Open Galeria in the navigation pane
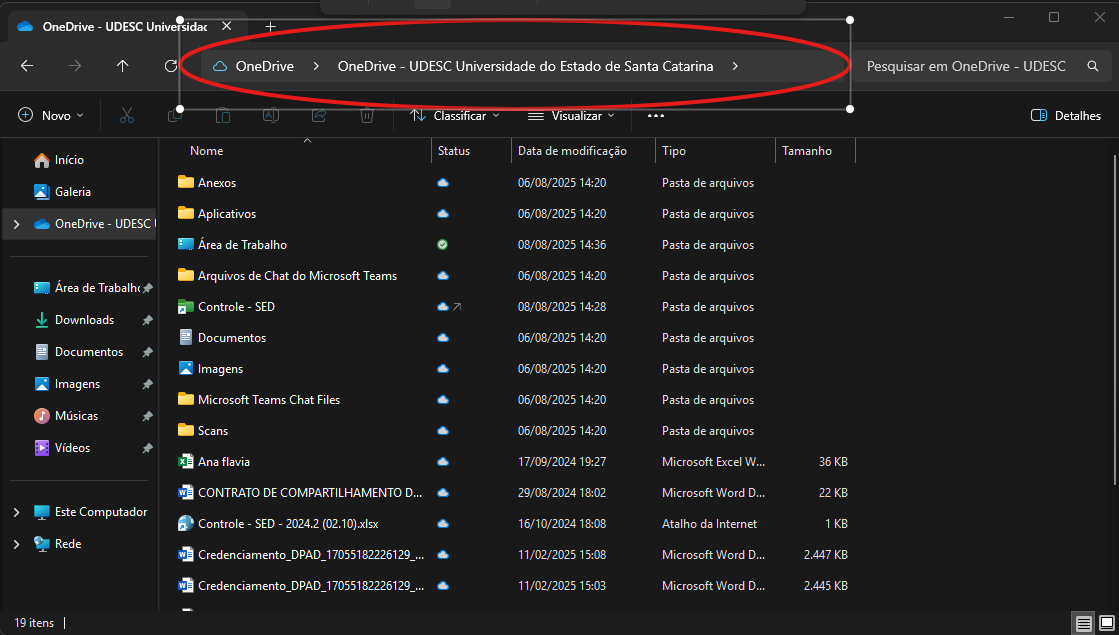This screenshot has width=1119, height=635. [x=72, y=192]
